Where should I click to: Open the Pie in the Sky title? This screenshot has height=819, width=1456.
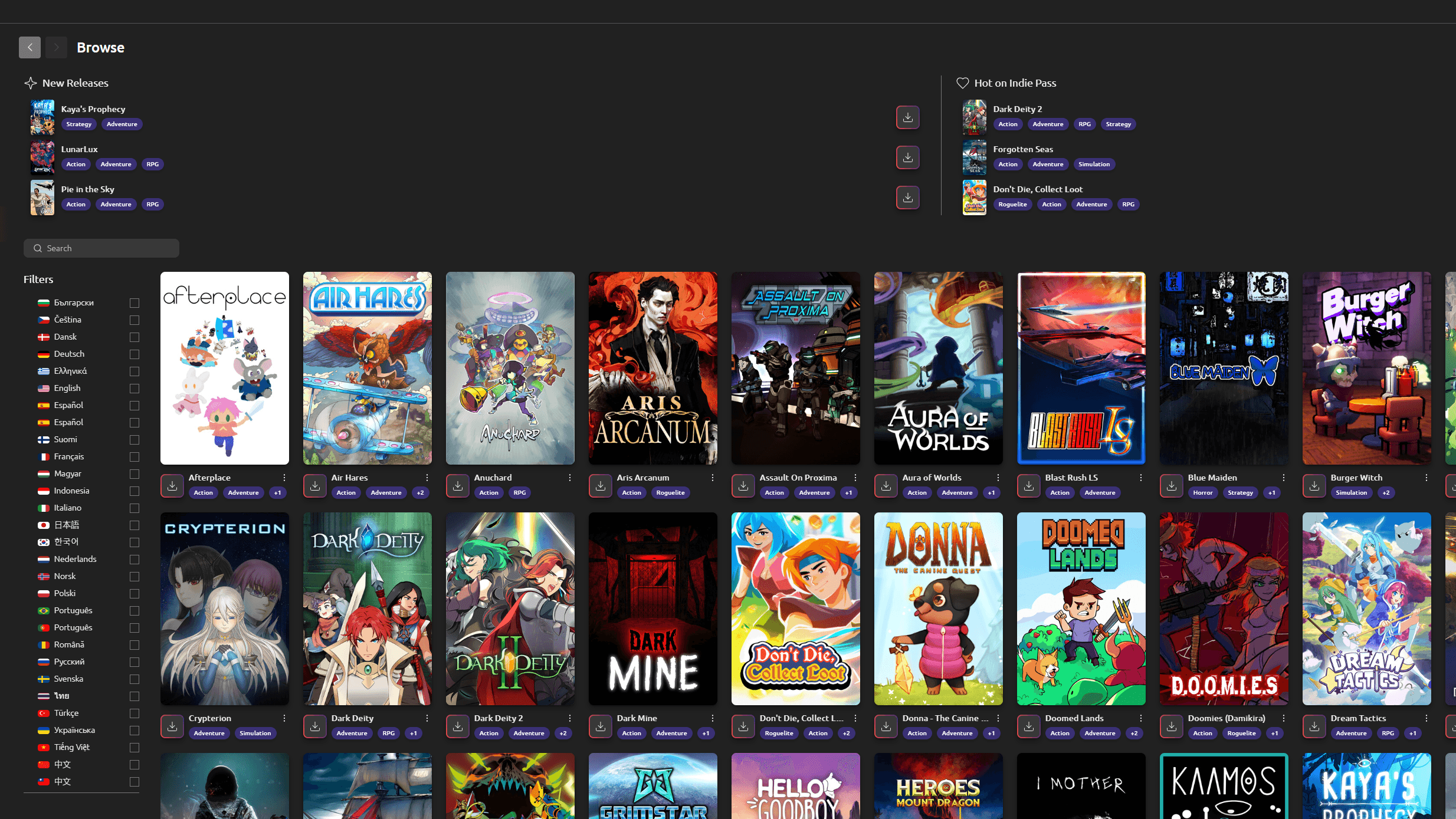tap(88, 189)
